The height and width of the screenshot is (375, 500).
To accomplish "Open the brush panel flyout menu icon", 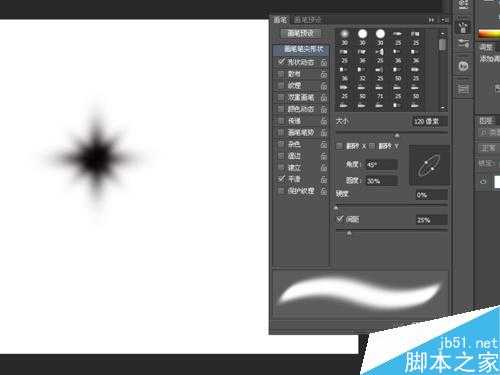I will point(444,20).
